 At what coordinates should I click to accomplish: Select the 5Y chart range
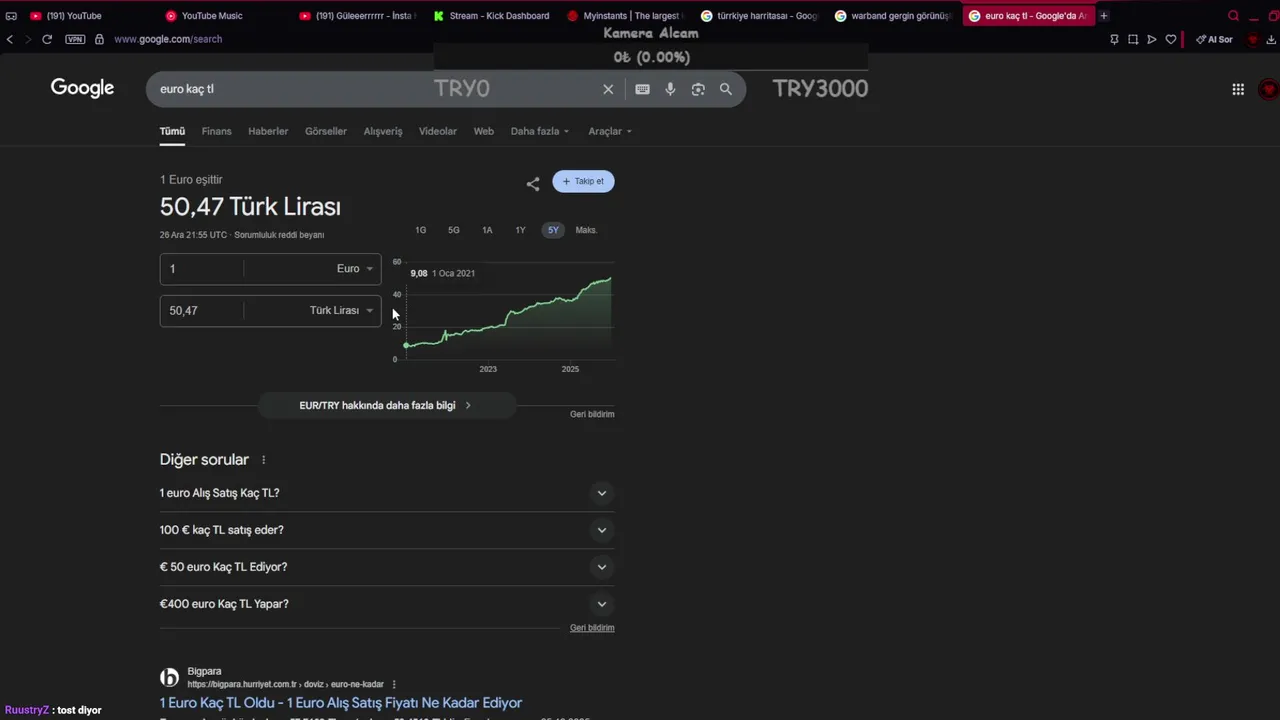(x=553, y=230)
